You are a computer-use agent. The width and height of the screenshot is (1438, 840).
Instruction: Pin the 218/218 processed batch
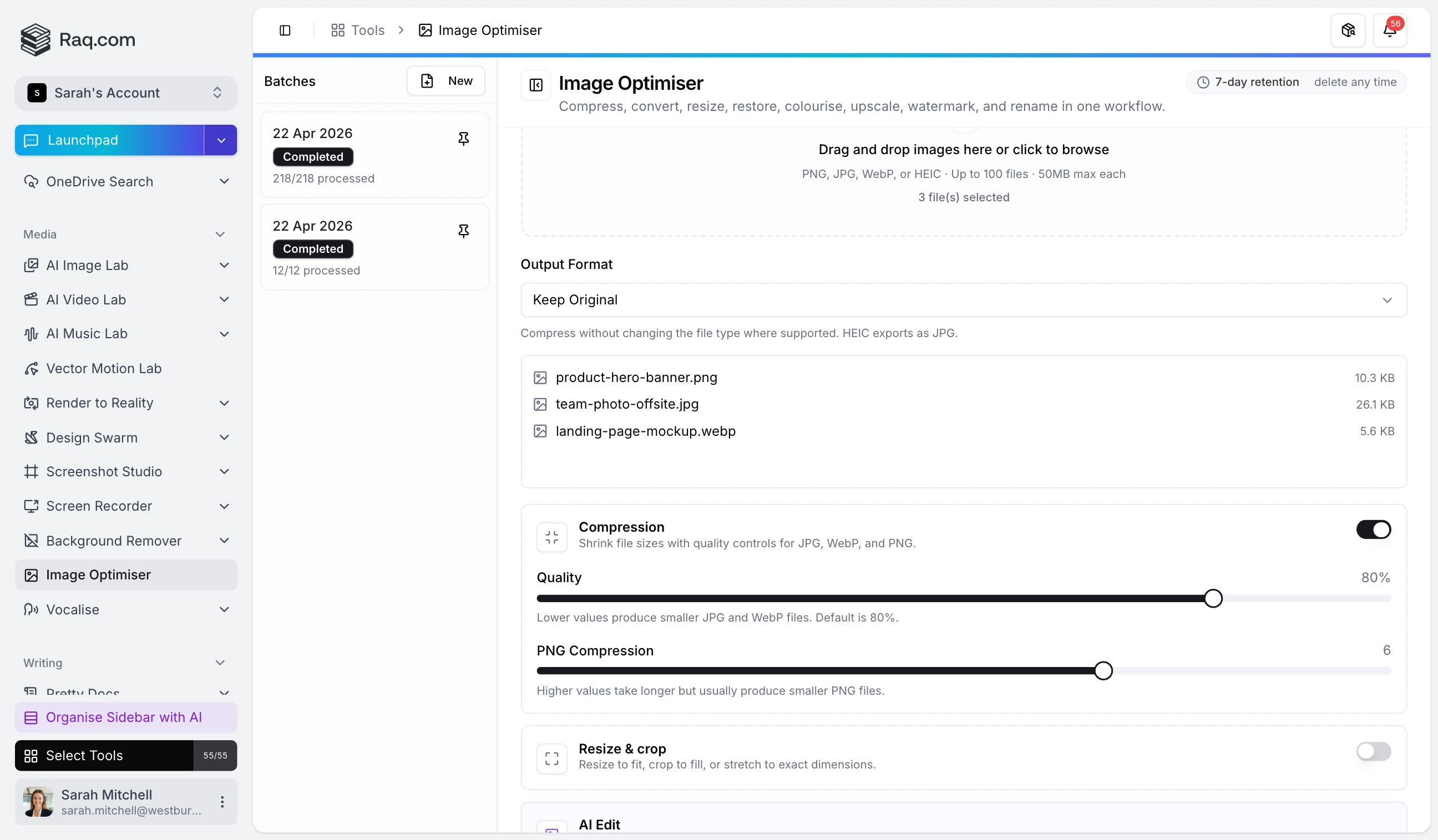click(x=463, y=139)
